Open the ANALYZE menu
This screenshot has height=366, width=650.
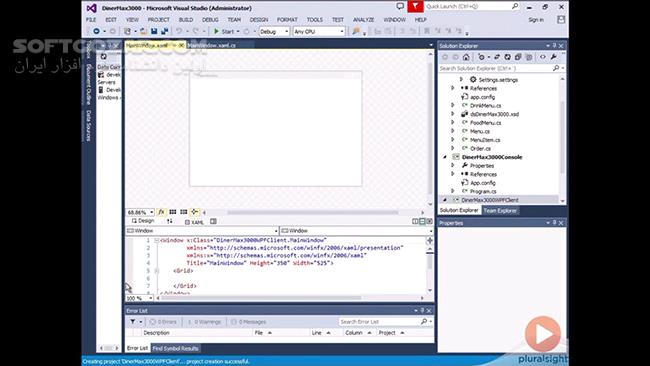click(x=364, y=19)
